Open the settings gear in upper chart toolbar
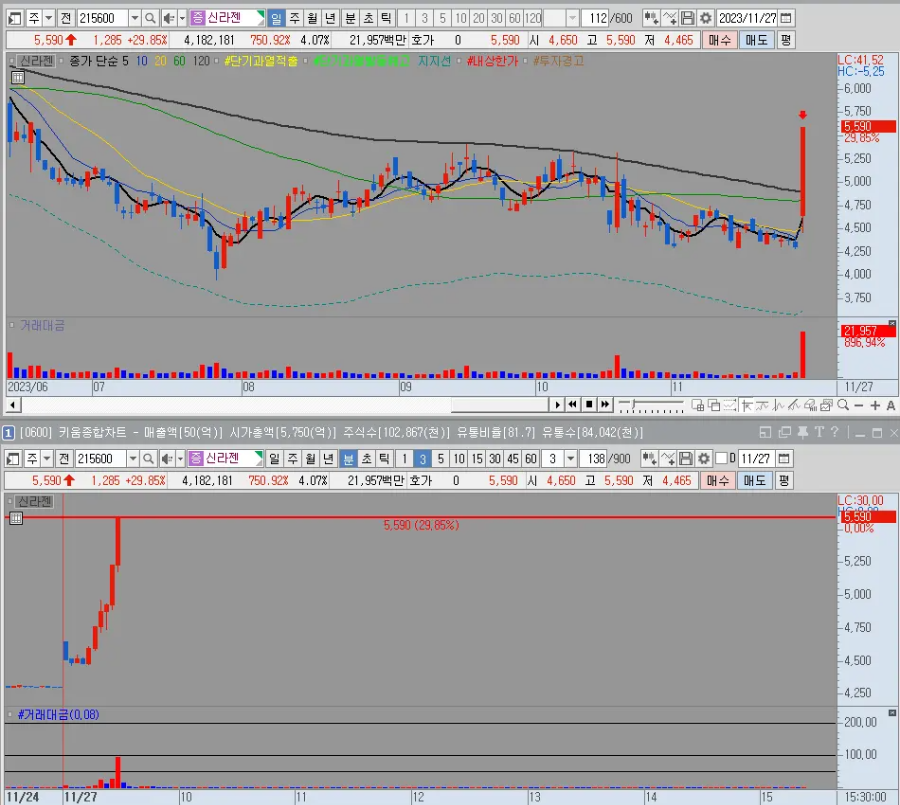This screenshot has height=805, width=900. point(705,18)
